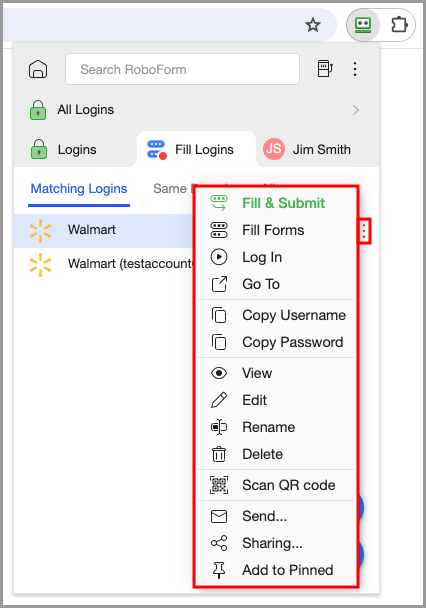Choose Fill & Submit from the context menu
This screenshot has height=608, width=426.
click(x=276, y=203)
